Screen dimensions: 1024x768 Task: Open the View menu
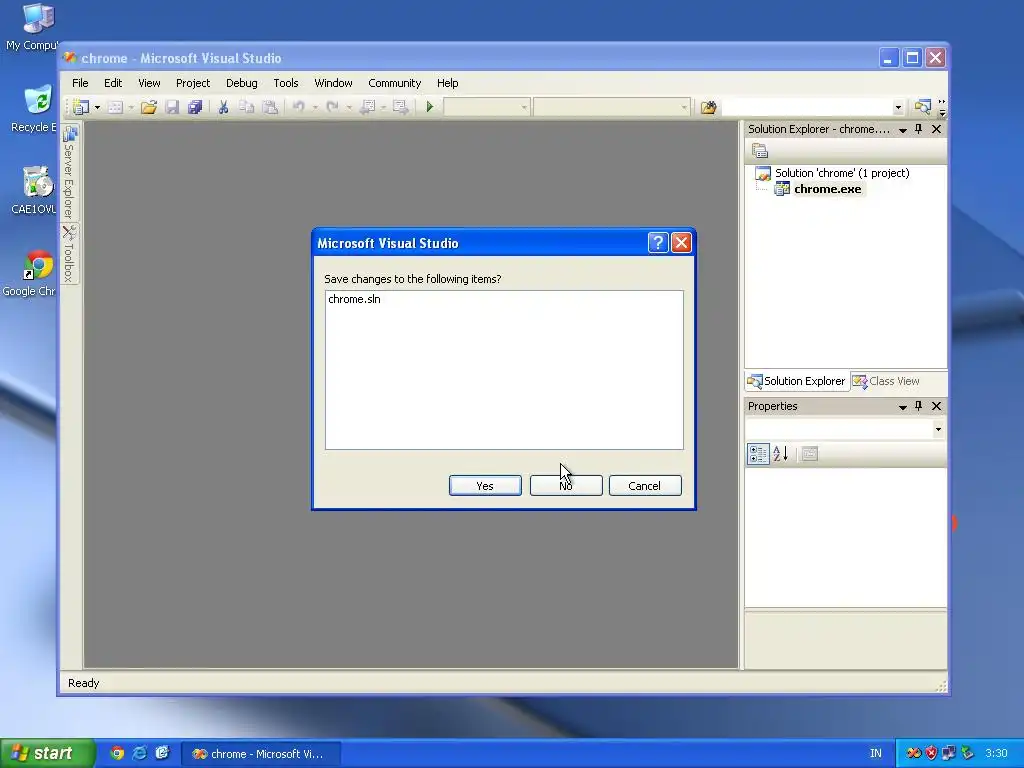(149, 83)
